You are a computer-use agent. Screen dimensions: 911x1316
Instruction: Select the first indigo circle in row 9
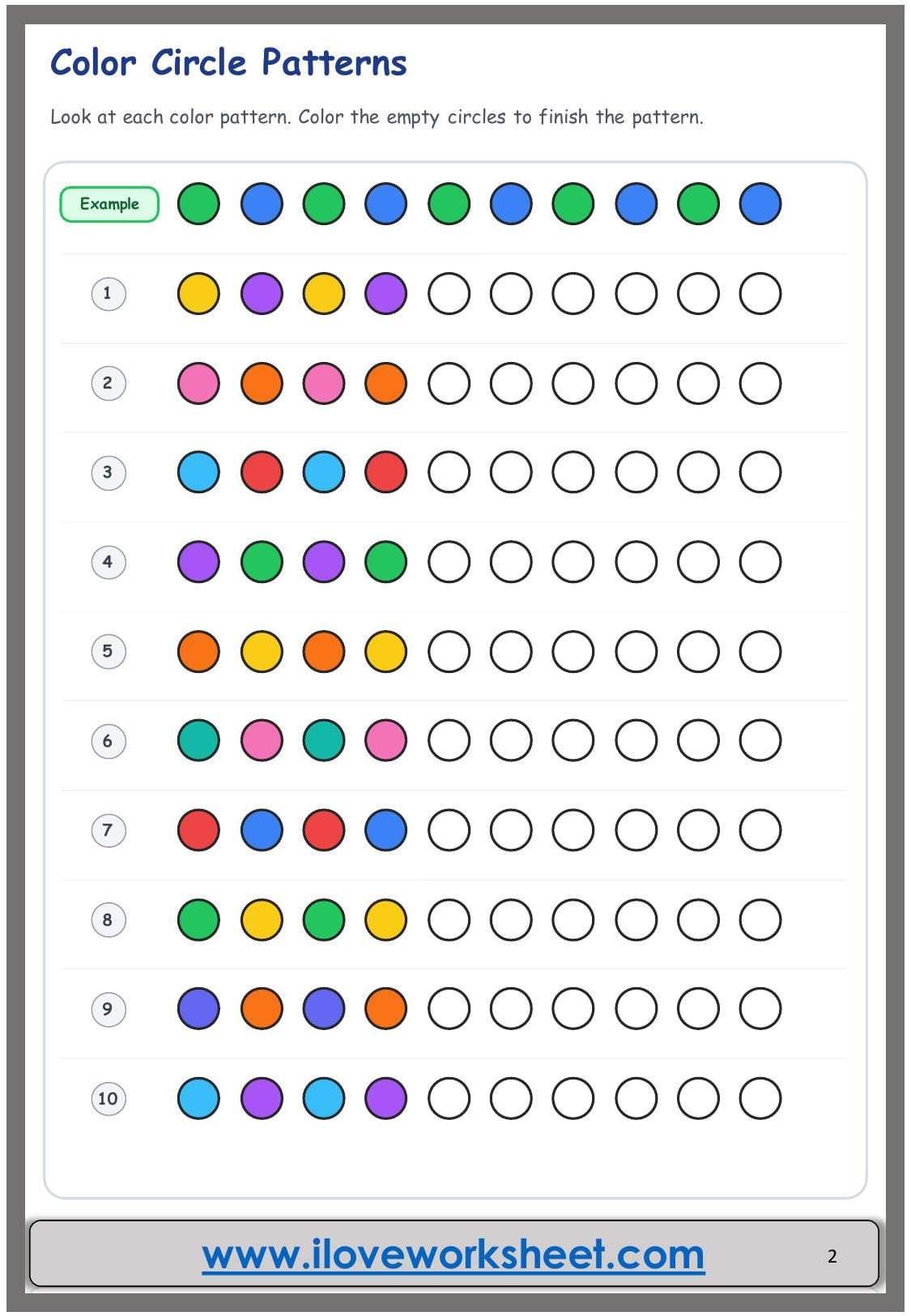pos(198,1009)
